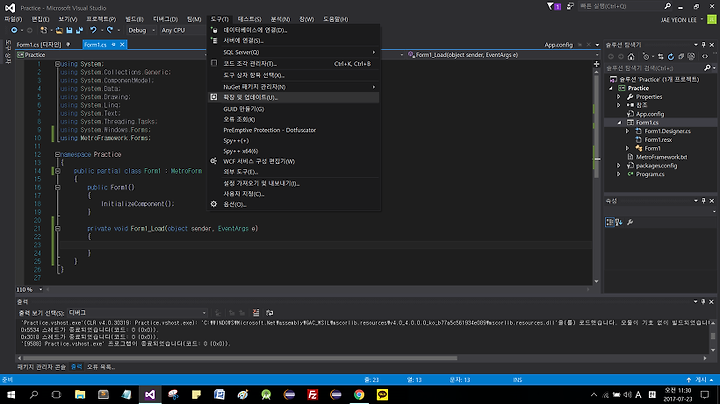Viewport: 720px width, 404px height.
Task: Click the Save file toolbar icon
Action: click(69, 30)
